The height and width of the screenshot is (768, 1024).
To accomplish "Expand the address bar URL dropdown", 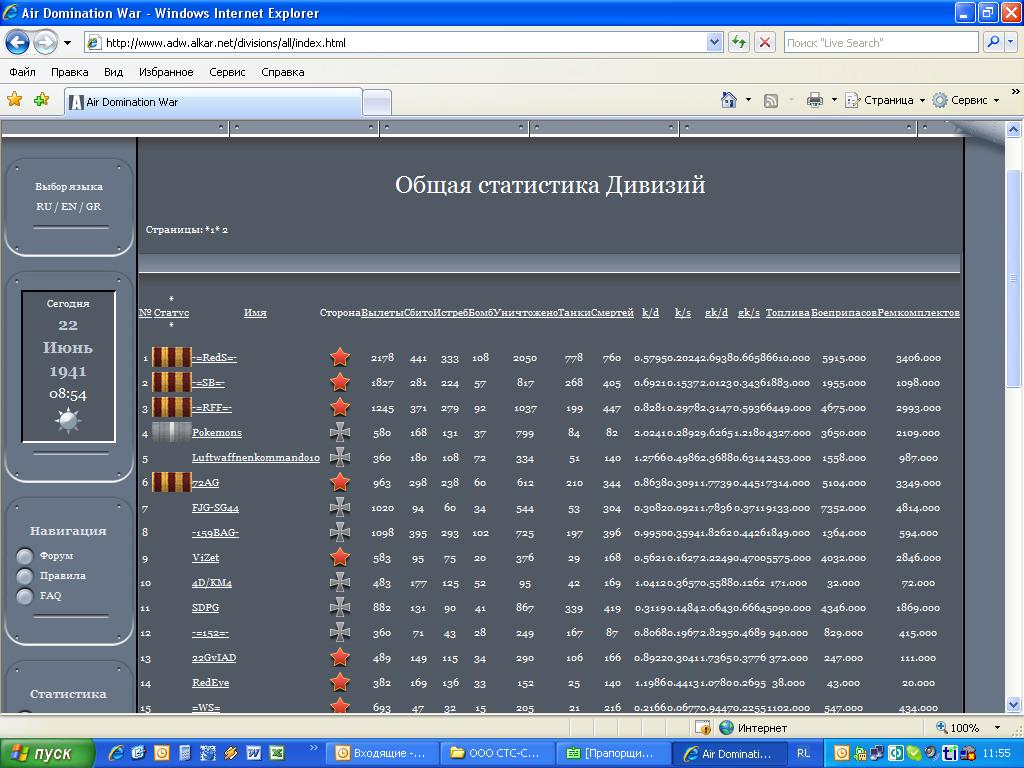I will coord(714,42).
